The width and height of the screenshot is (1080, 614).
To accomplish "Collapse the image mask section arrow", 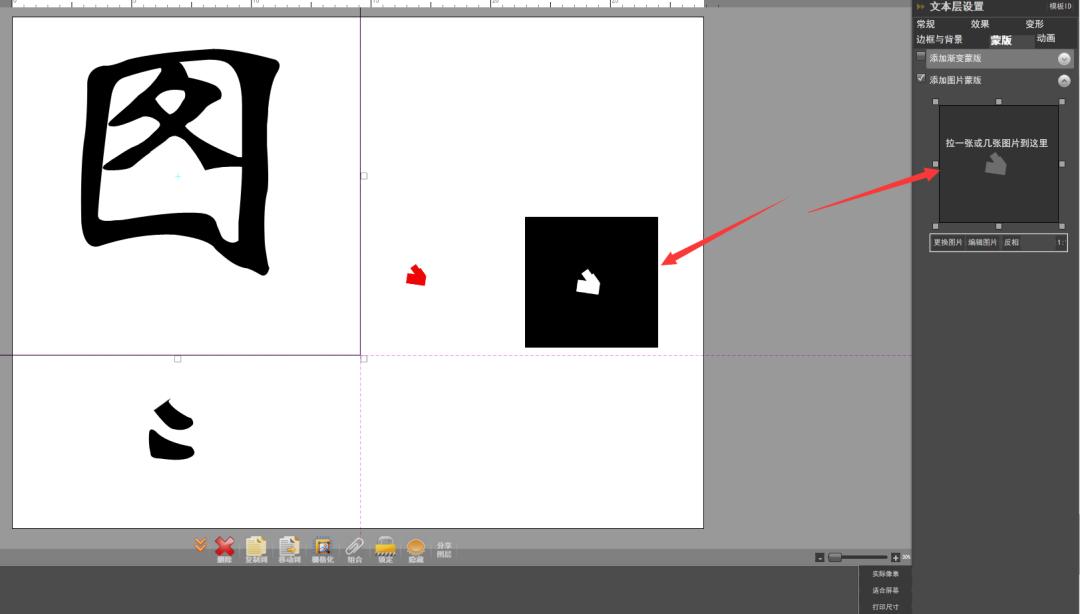I will pos(1064,81).
